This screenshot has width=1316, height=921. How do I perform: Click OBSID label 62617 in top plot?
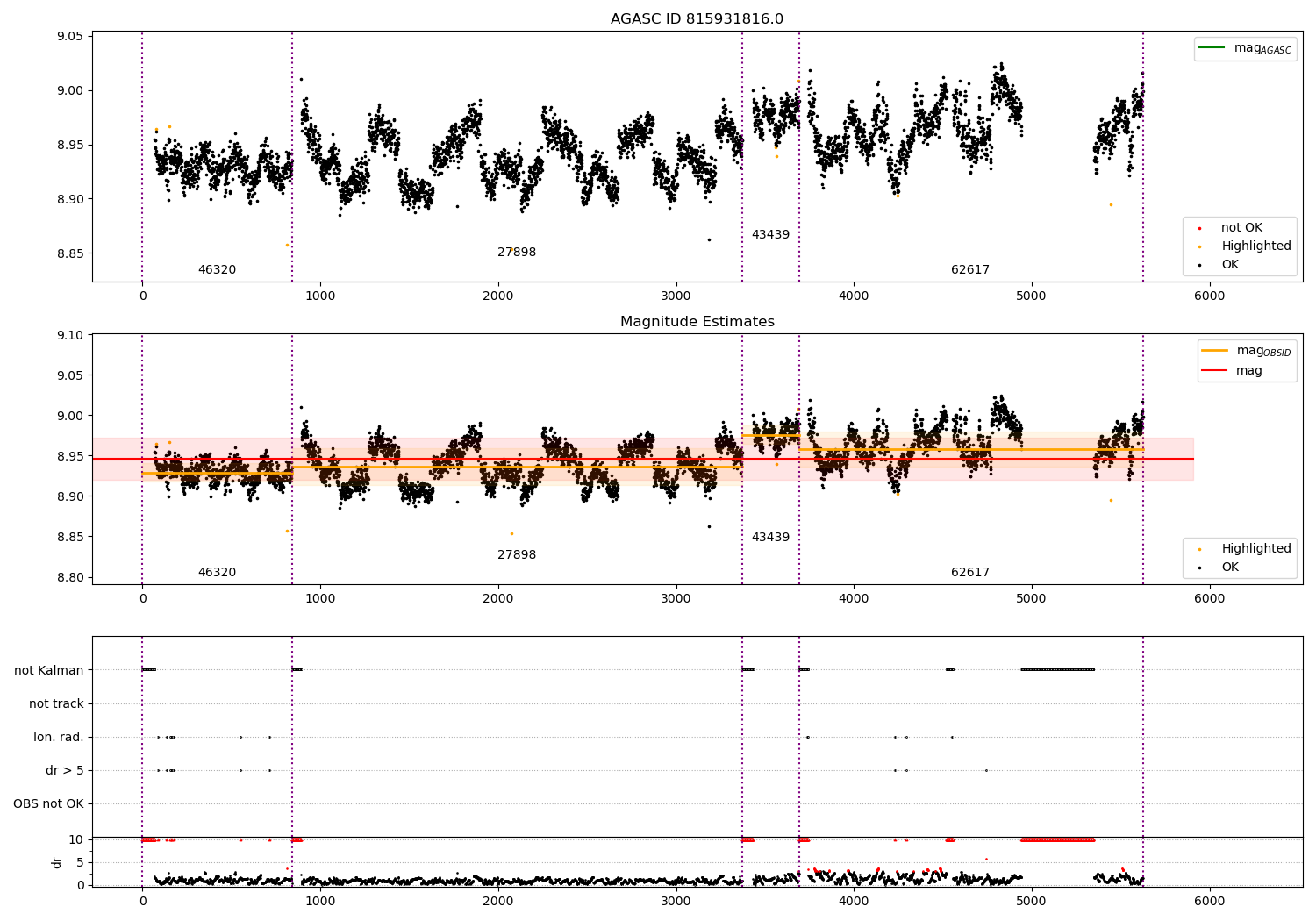pos(970,270)
